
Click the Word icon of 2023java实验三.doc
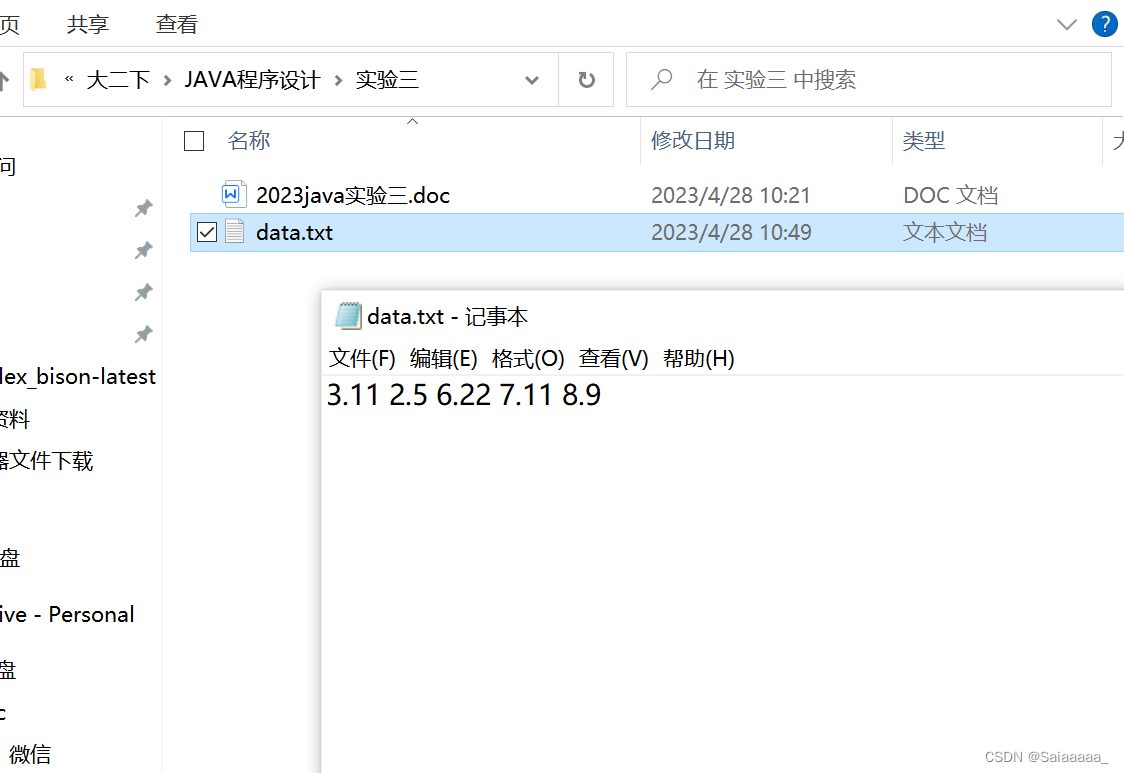pos(234,194)
